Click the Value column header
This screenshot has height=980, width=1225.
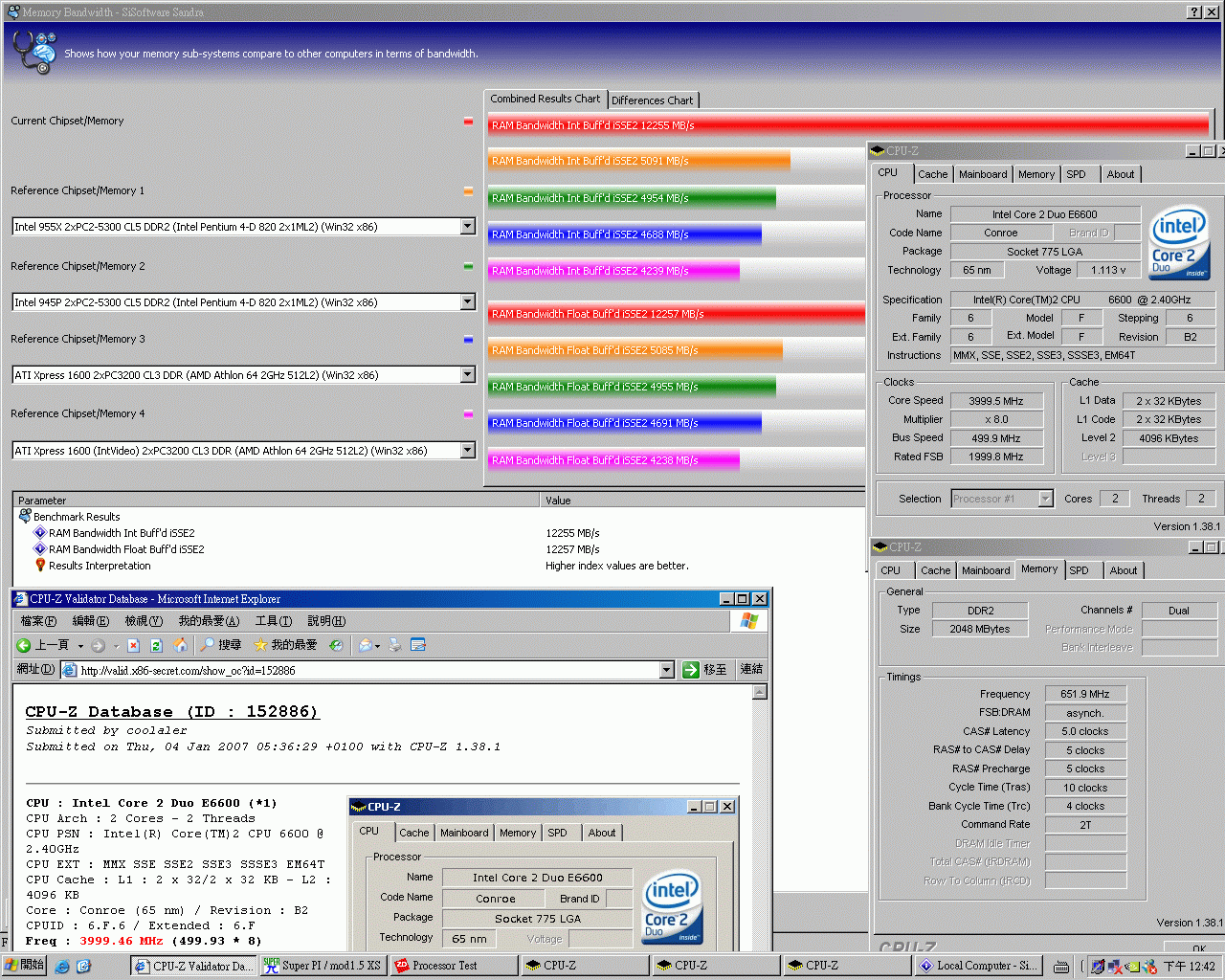[702, 501]
